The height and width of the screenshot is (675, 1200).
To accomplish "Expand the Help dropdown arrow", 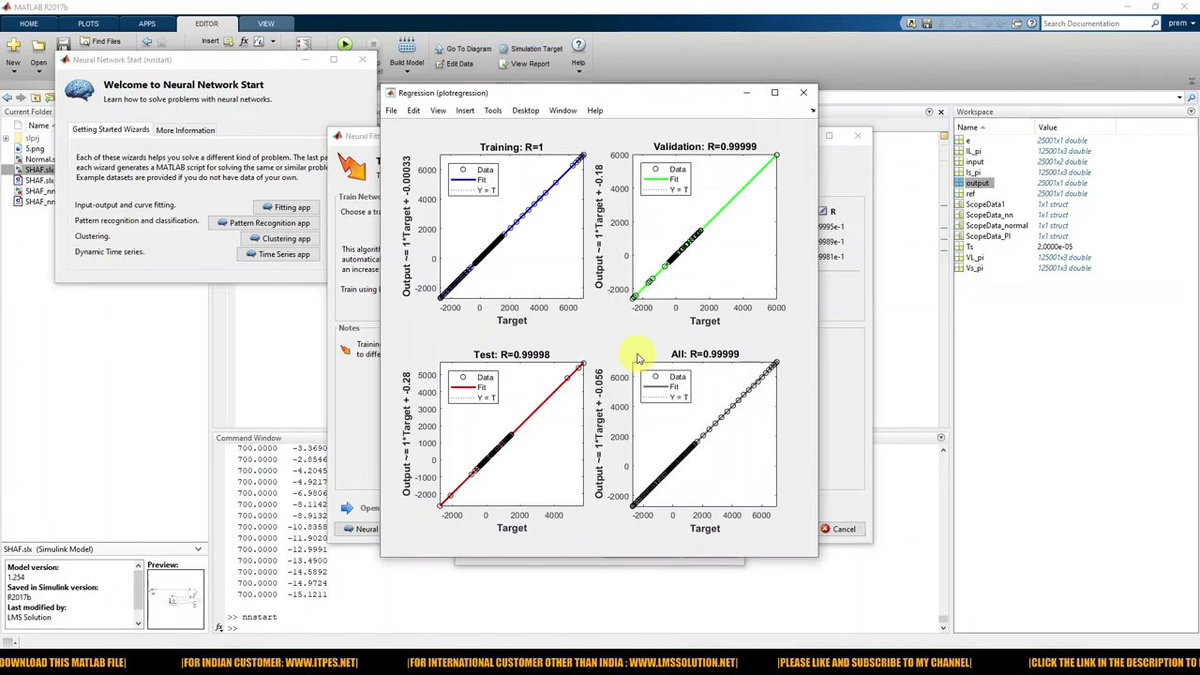I will (x=578, y=73).
